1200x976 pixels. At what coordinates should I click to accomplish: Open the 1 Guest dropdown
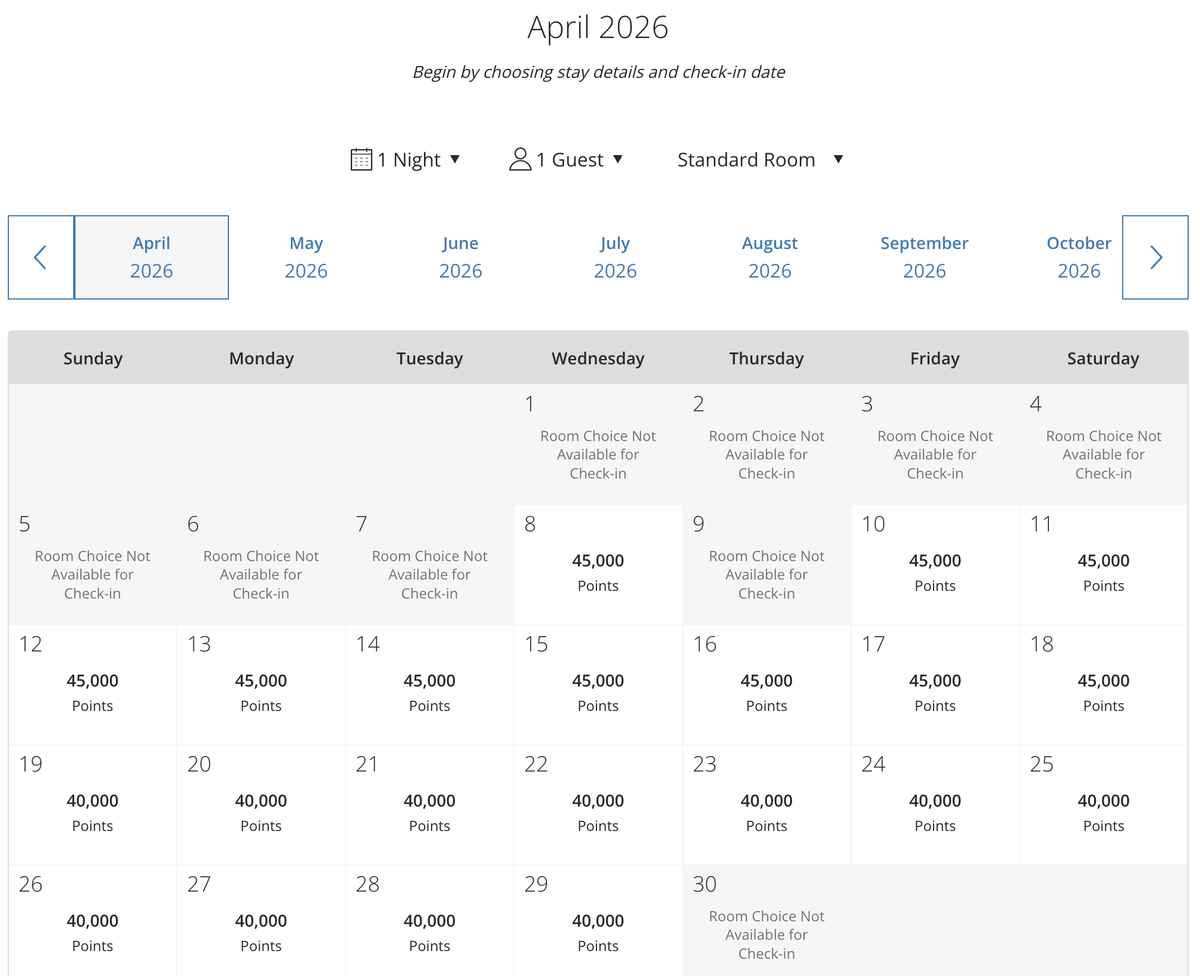566,159
